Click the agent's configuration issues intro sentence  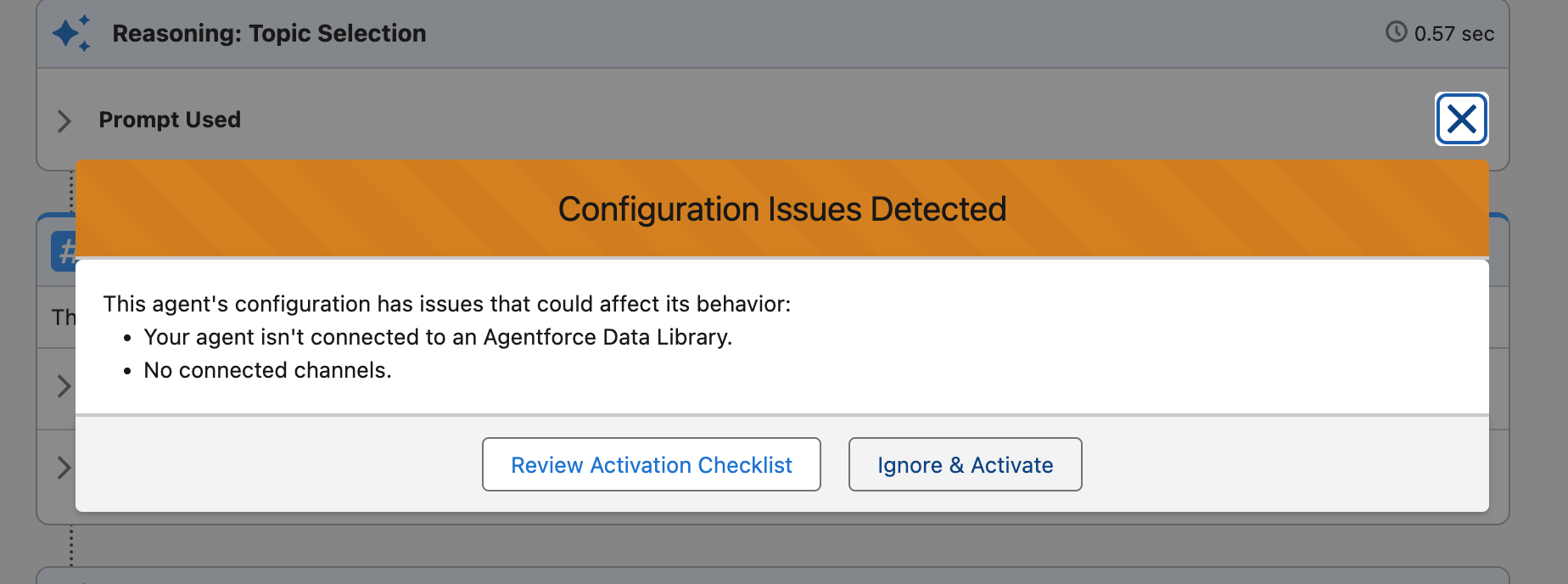pyautogui.click(x=446, y=304)
